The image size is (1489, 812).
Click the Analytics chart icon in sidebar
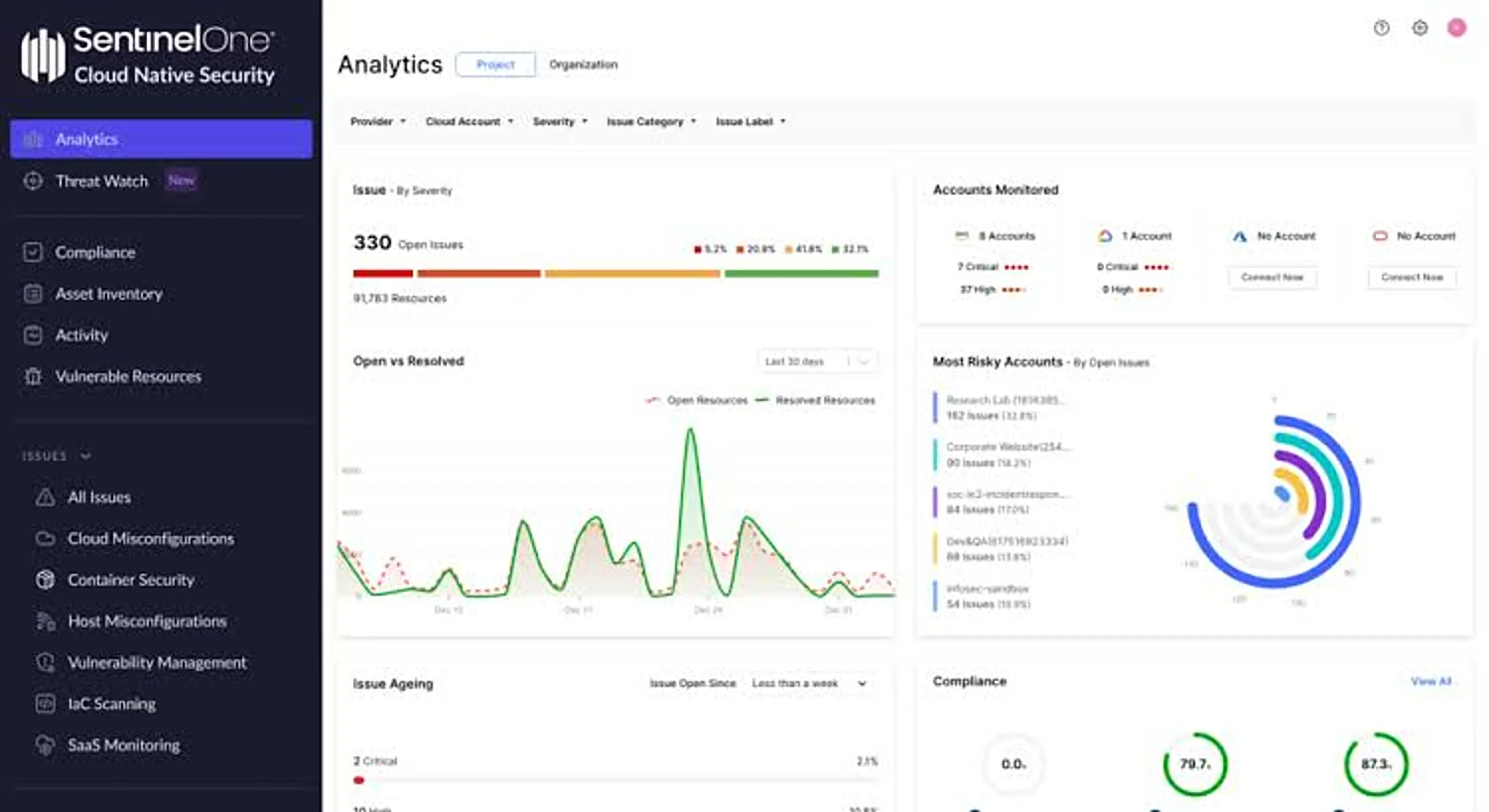33,139
